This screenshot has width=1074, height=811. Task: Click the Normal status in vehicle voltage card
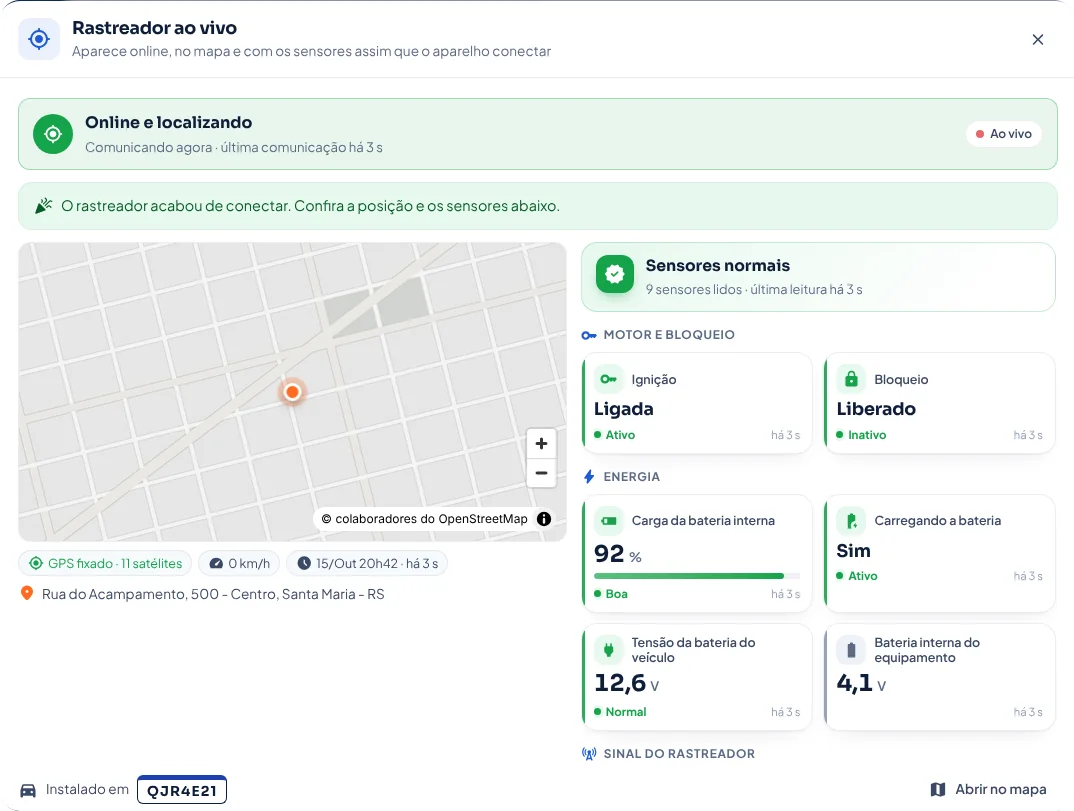pos(621,712)
